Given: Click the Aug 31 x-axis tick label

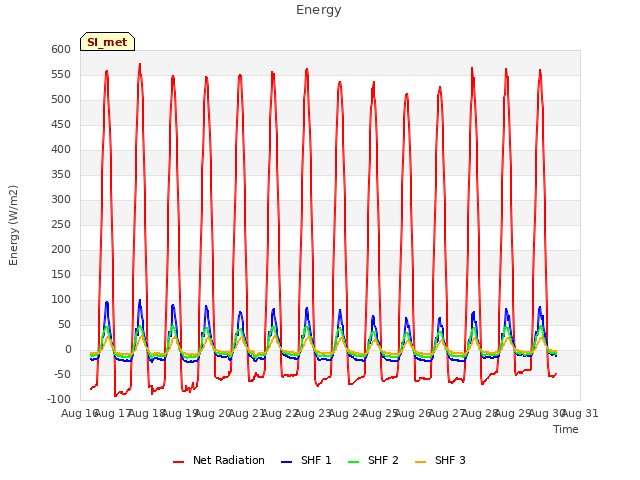Looking at the screenshot, I should pos(580,413).
